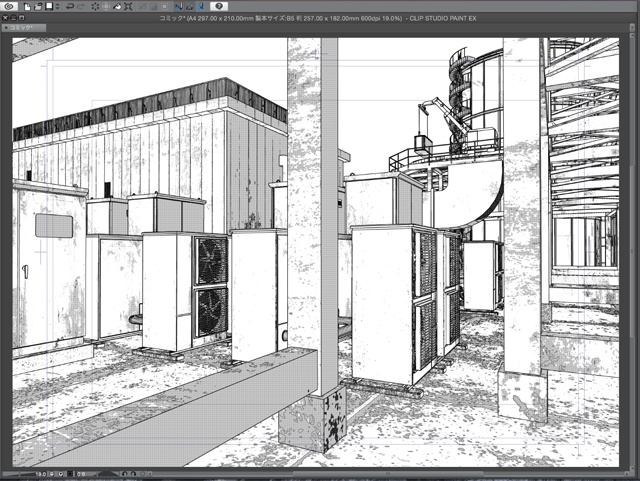The width and height of the screenshot is (640, 481).
Task: Click the canvas rotation slider
Action: point(108,474)
